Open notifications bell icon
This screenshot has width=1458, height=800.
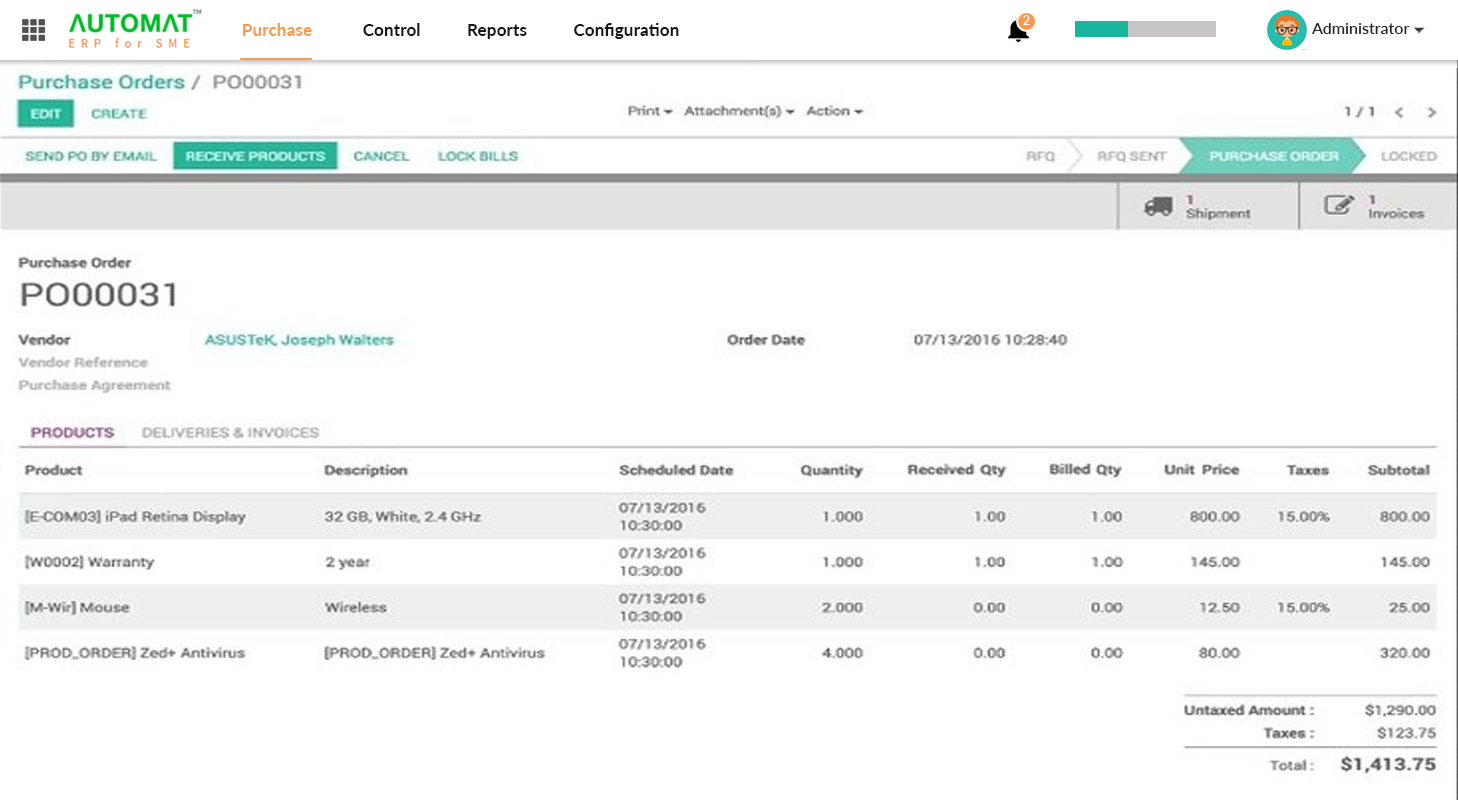(x=1018, y=30)
